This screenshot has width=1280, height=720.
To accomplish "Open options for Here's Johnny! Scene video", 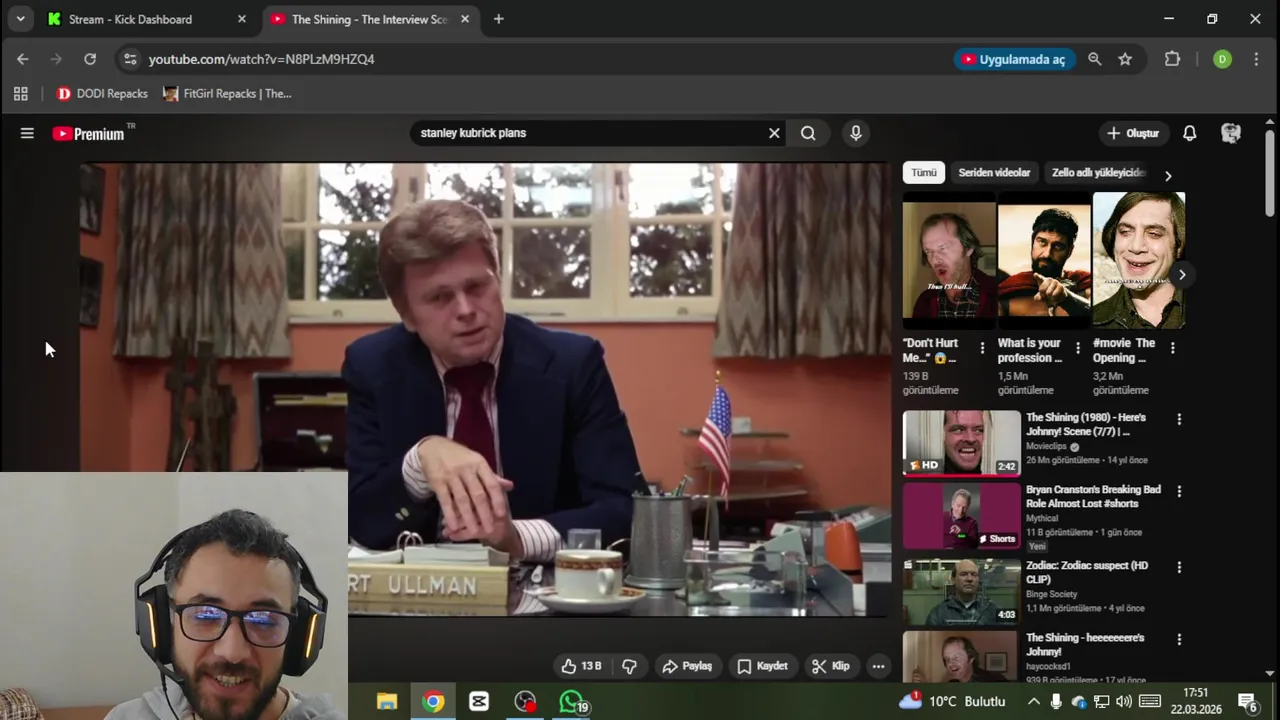I will pyautogui.click(x=1179, y=420).
